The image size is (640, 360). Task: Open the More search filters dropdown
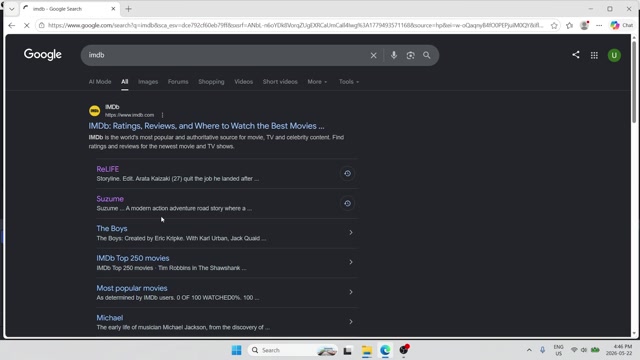(x=317, y=82)
